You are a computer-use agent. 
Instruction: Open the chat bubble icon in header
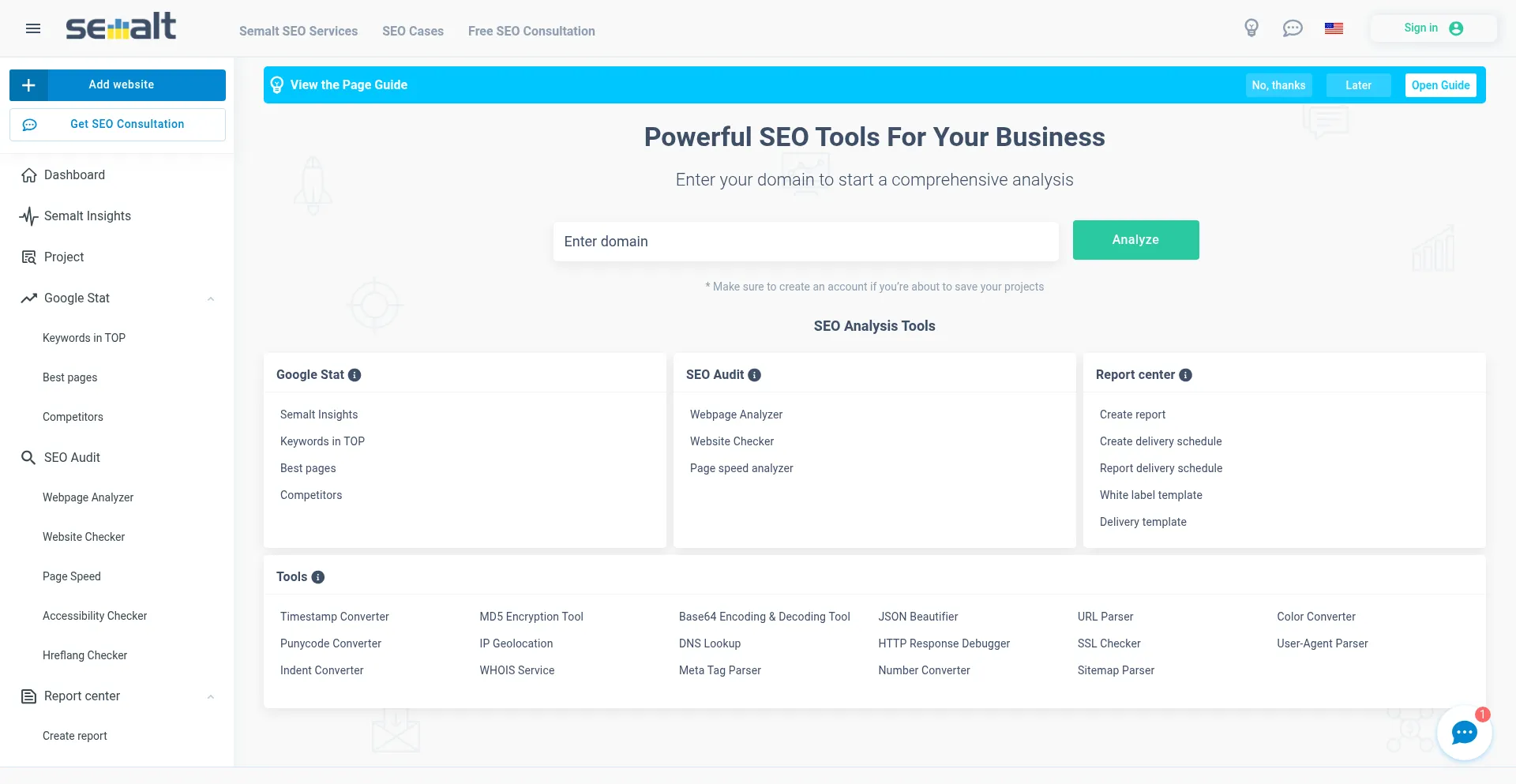1293,28
